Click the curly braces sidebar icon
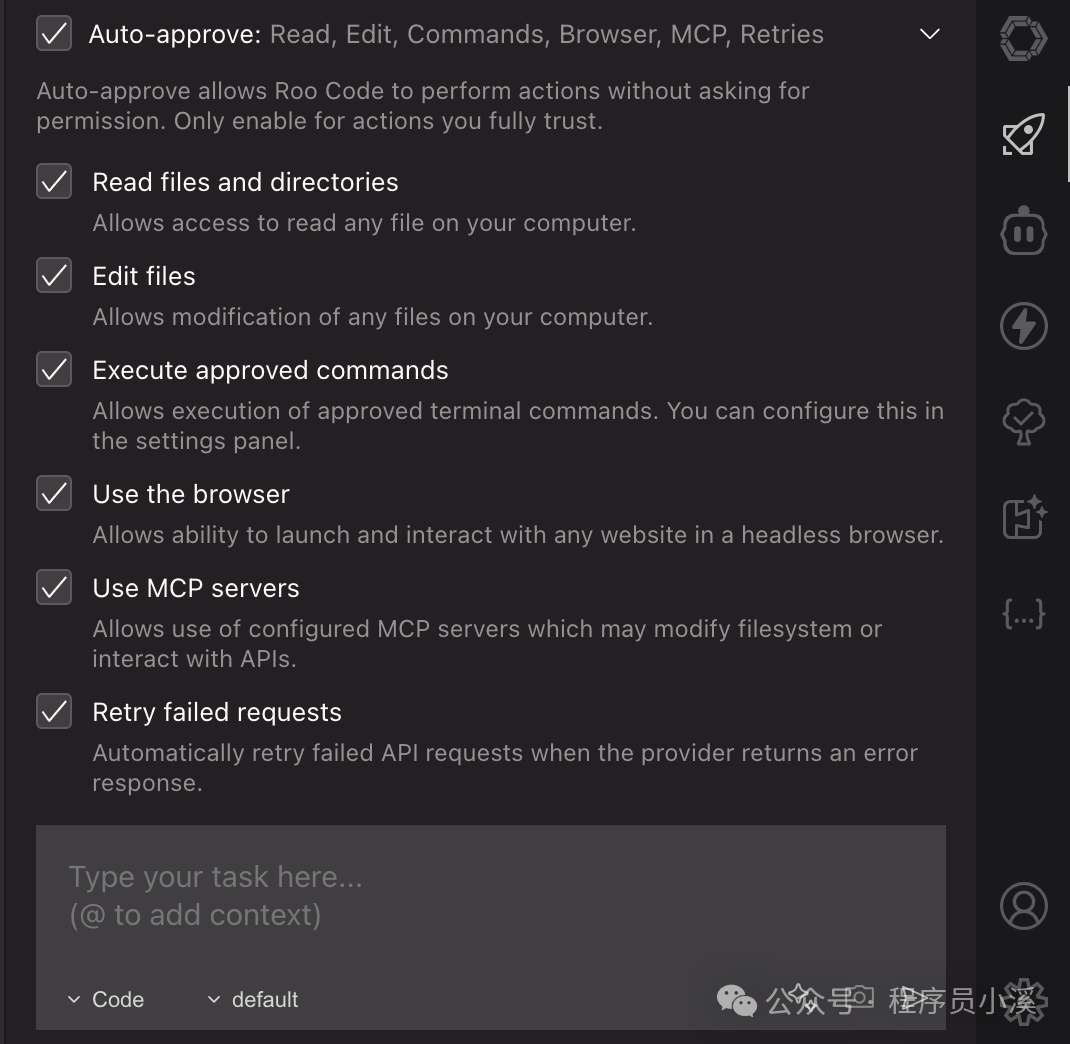 click(1023, 613)
